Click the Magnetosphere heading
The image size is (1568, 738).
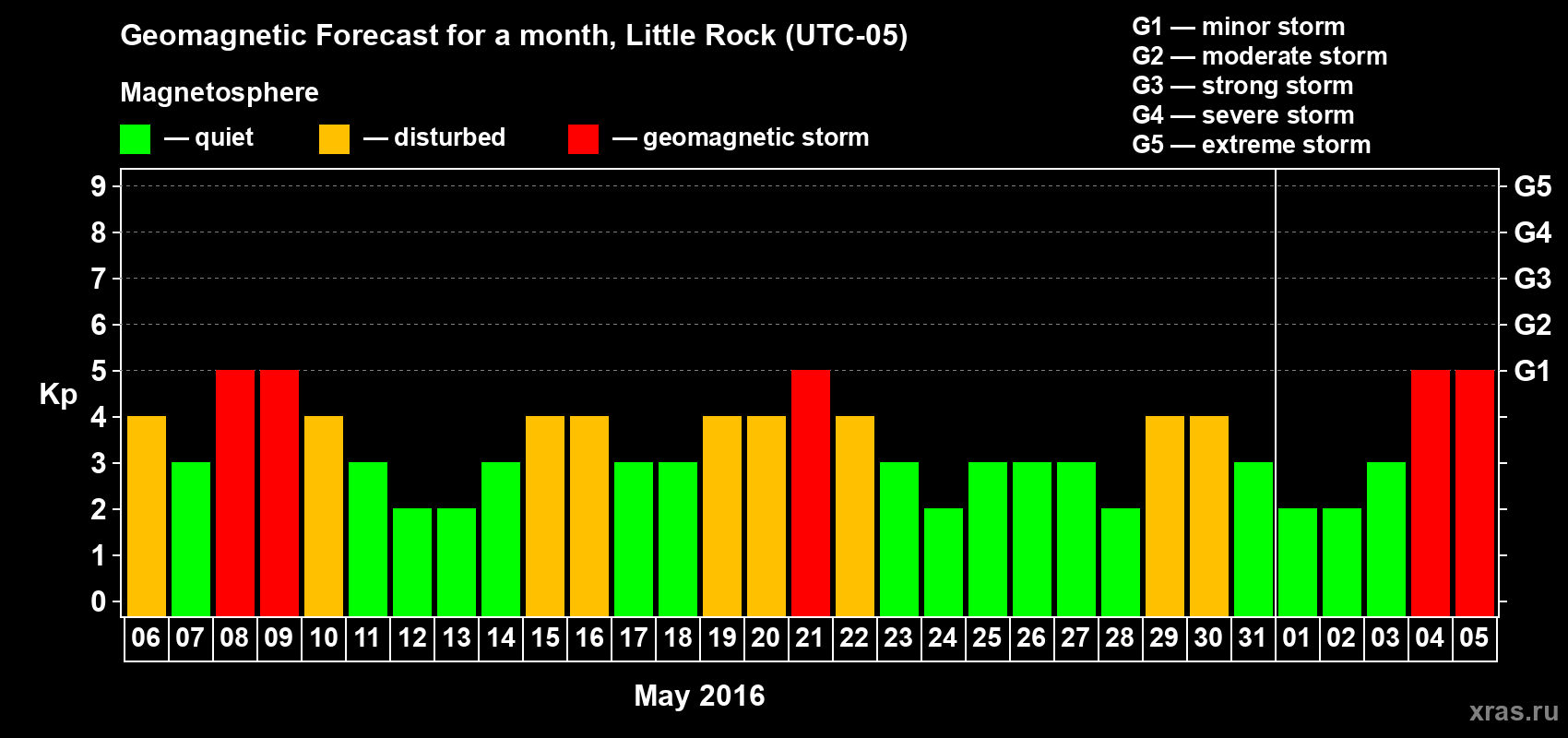click(220, 93)
